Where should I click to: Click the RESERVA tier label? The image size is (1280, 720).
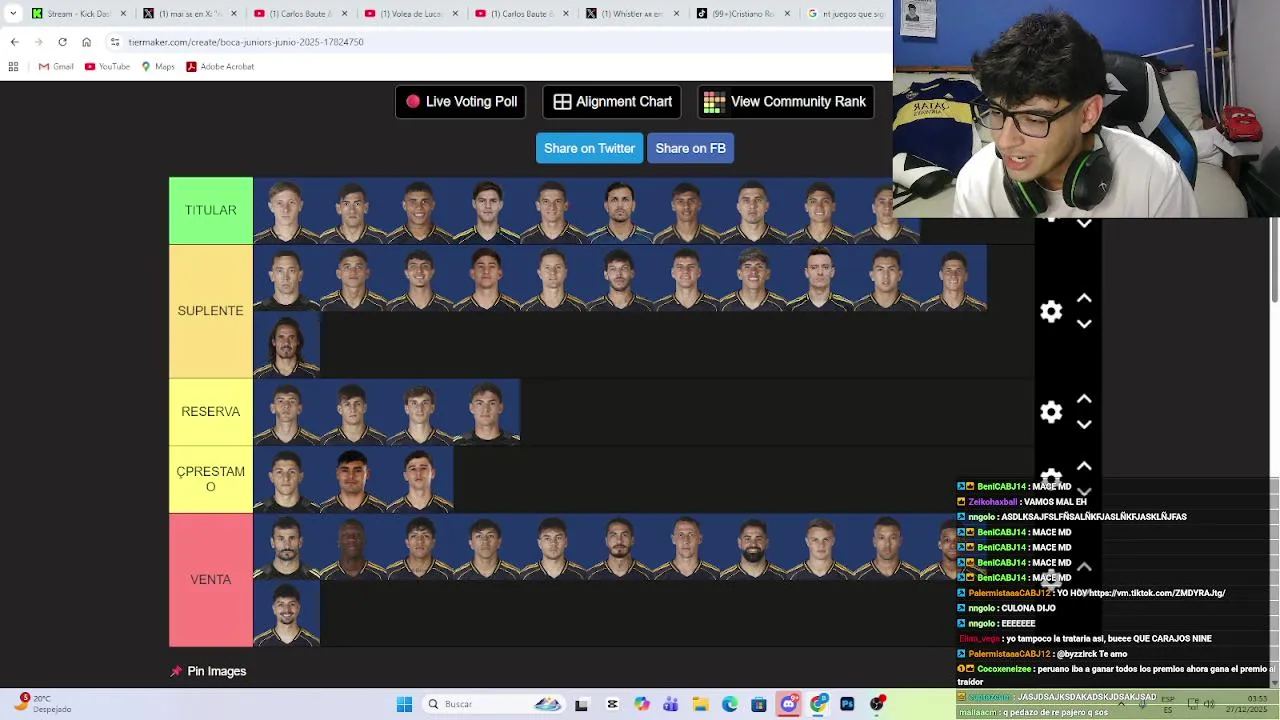(211, 411)
